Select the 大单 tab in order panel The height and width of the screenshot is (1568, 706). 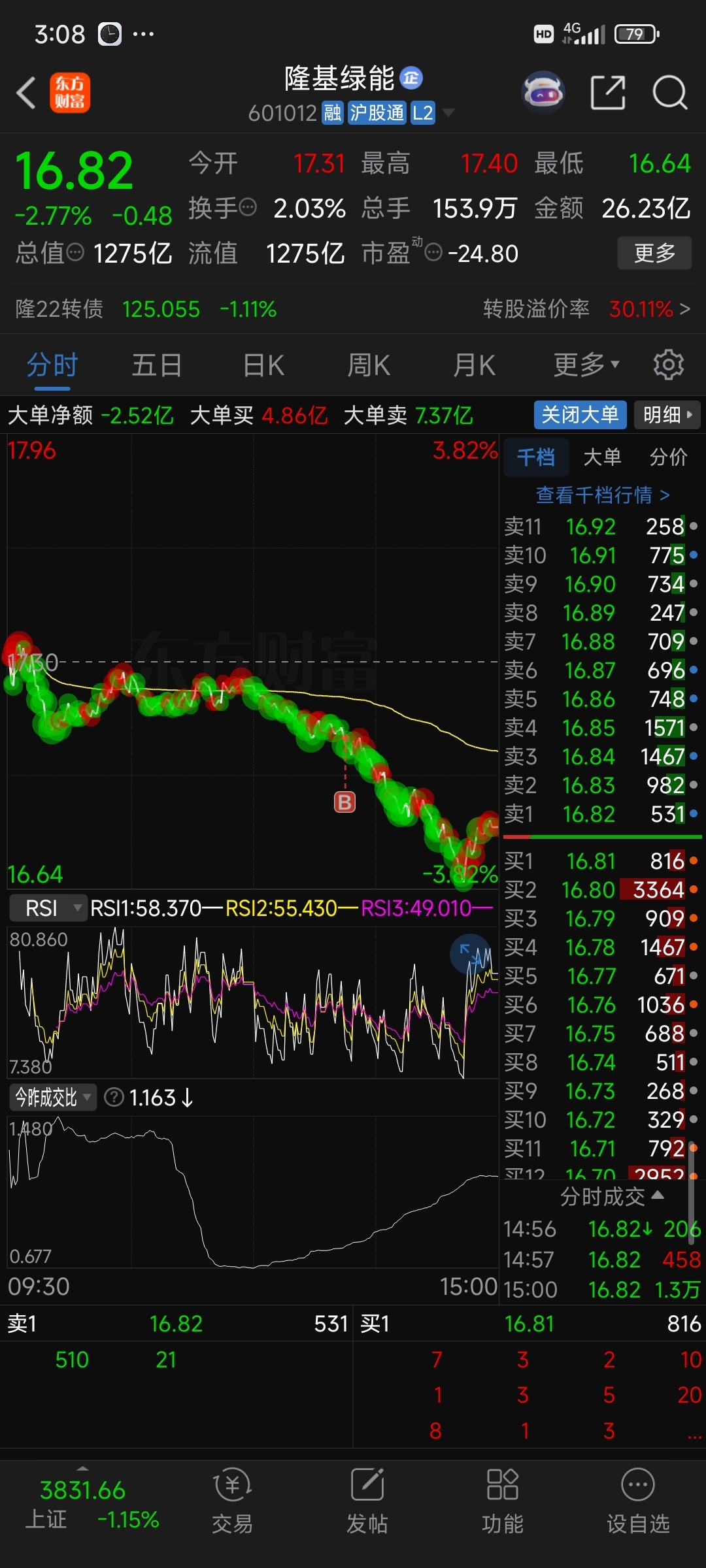[602, 457]
